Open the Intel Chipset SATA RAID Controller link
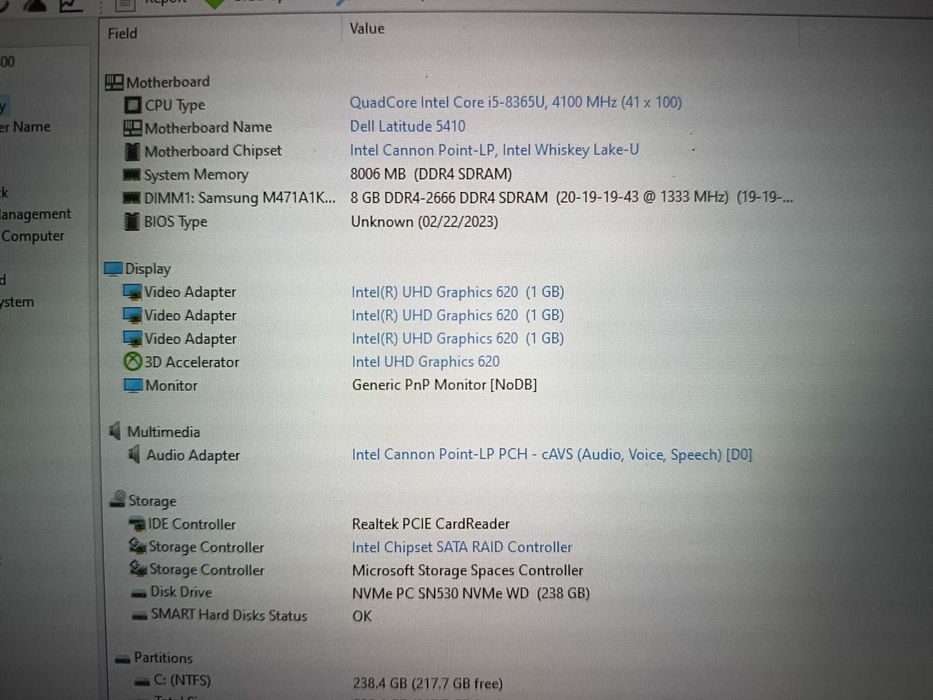 462,547
